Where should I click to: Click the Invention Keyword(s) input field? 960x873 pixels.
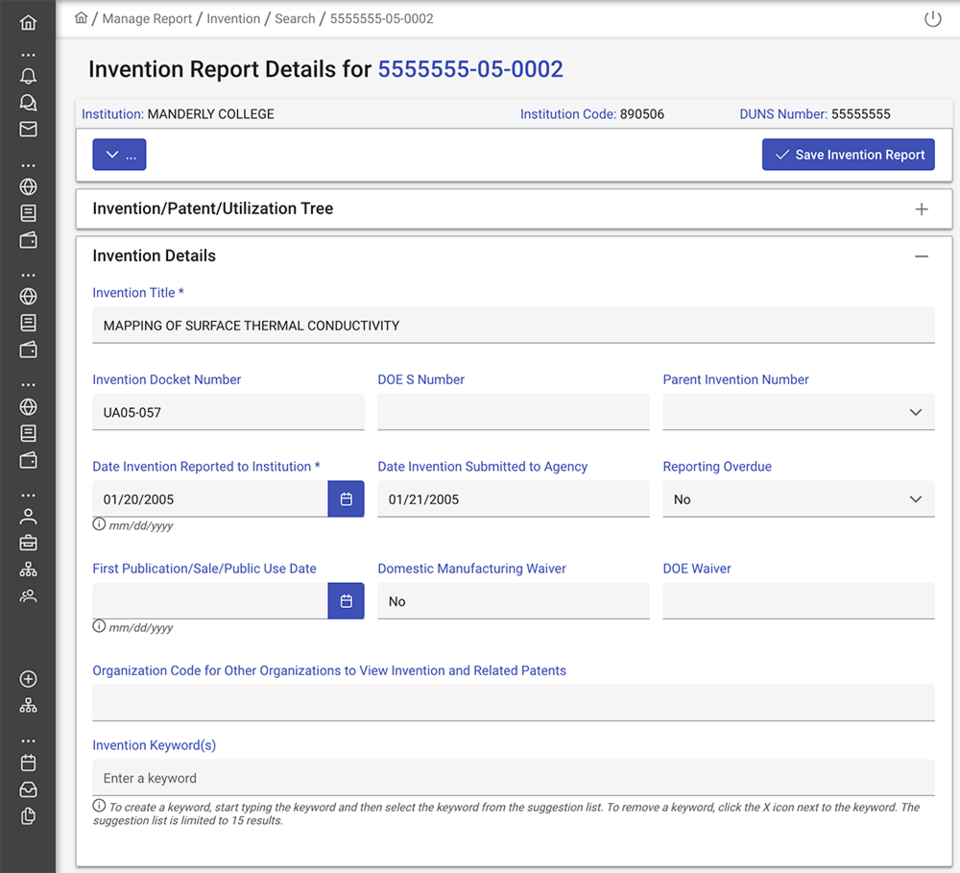(x=513, y=777)
